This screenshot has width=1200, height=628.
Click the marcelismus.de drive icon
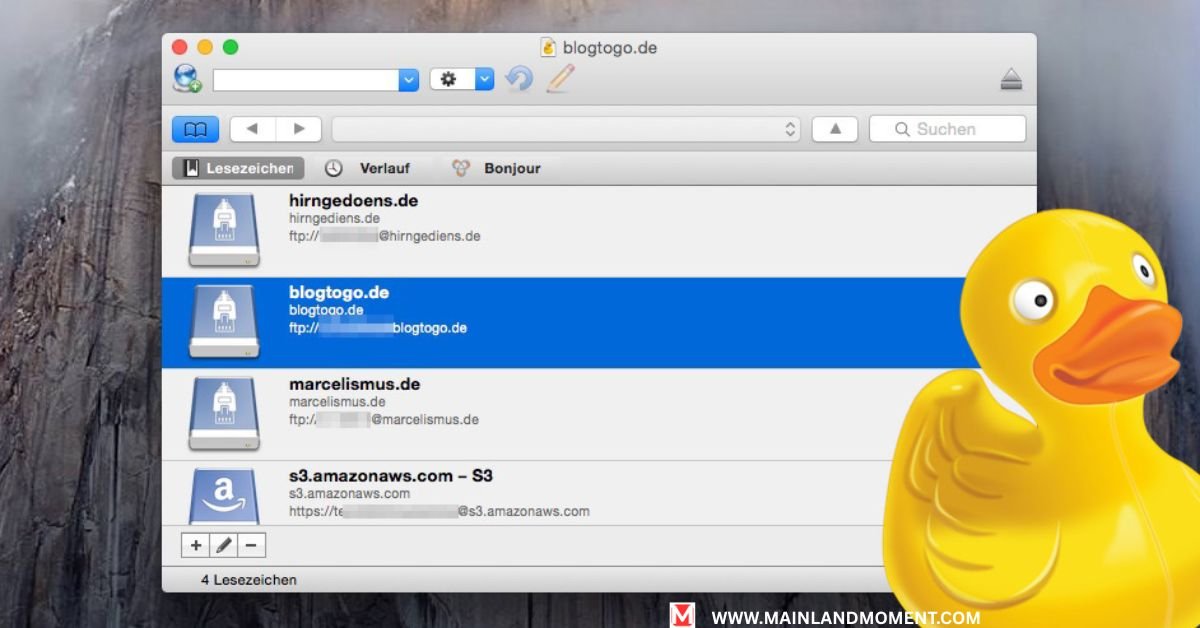(224, 414)
